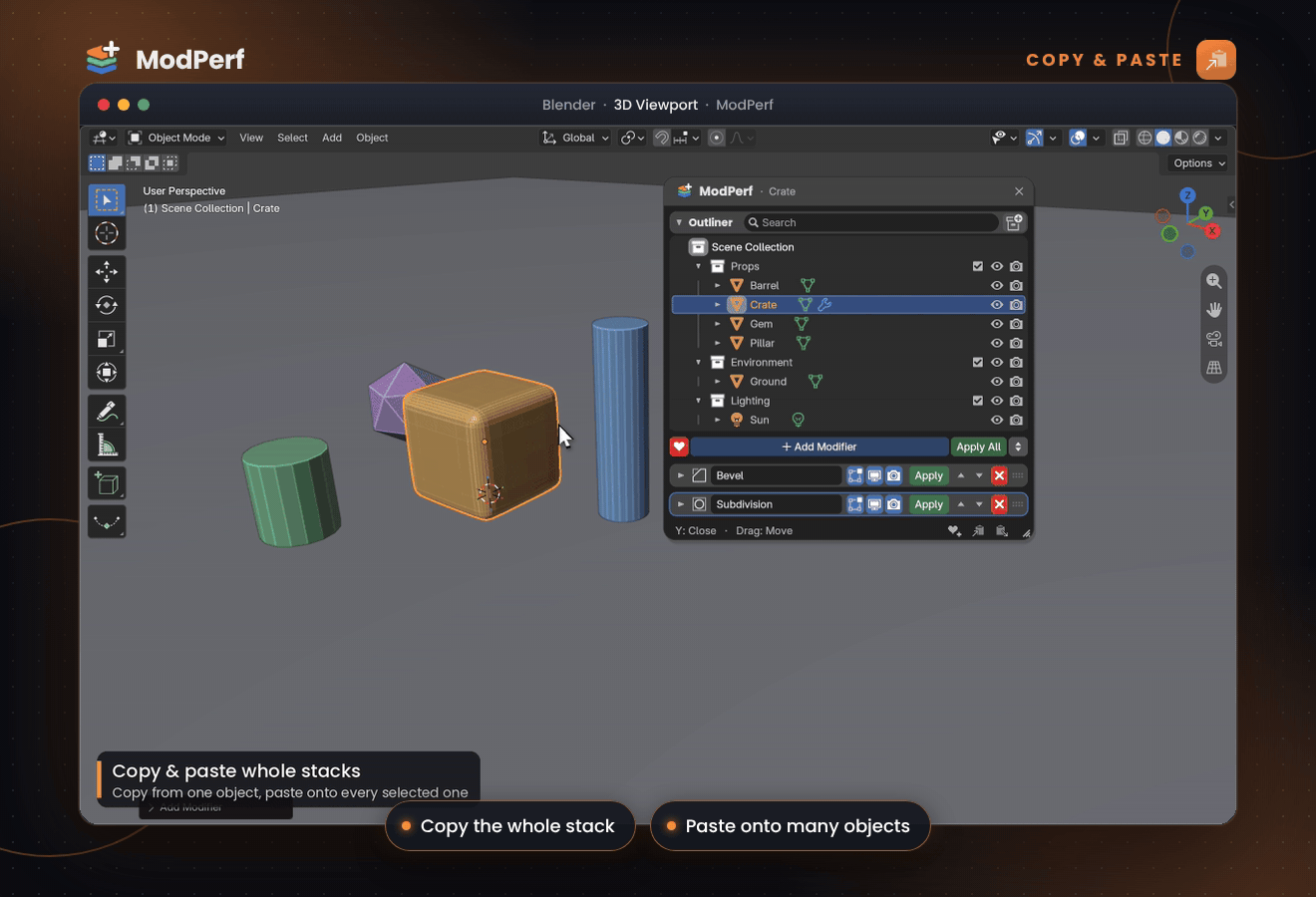Choose the Measure tool
Image resolution: width=1316 pixels, height=897 pixels.
coord(107,445)
